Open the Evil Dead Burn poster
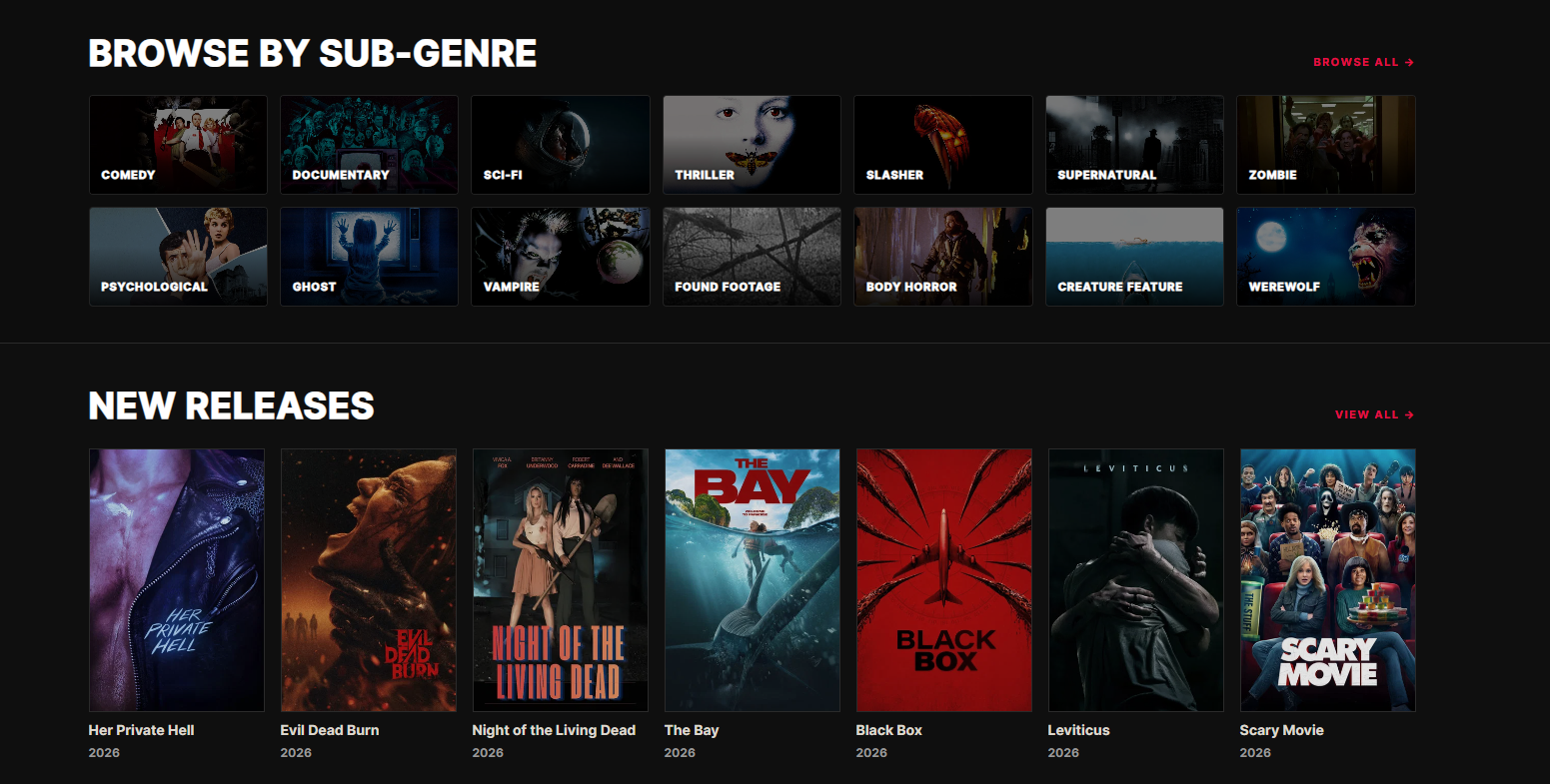Viewport: 1550px width, 784px height. 369,580
